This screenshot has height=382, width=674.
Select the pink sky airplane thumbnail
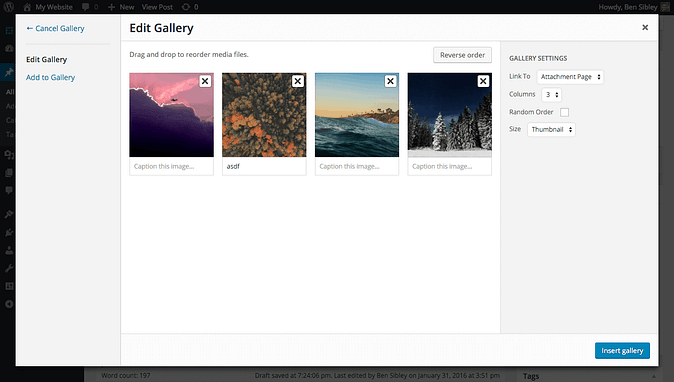click(172, 115)
